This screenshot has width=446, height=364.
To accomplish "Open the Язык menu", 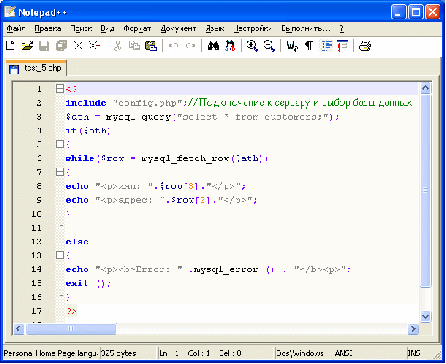I will [215, 29].
